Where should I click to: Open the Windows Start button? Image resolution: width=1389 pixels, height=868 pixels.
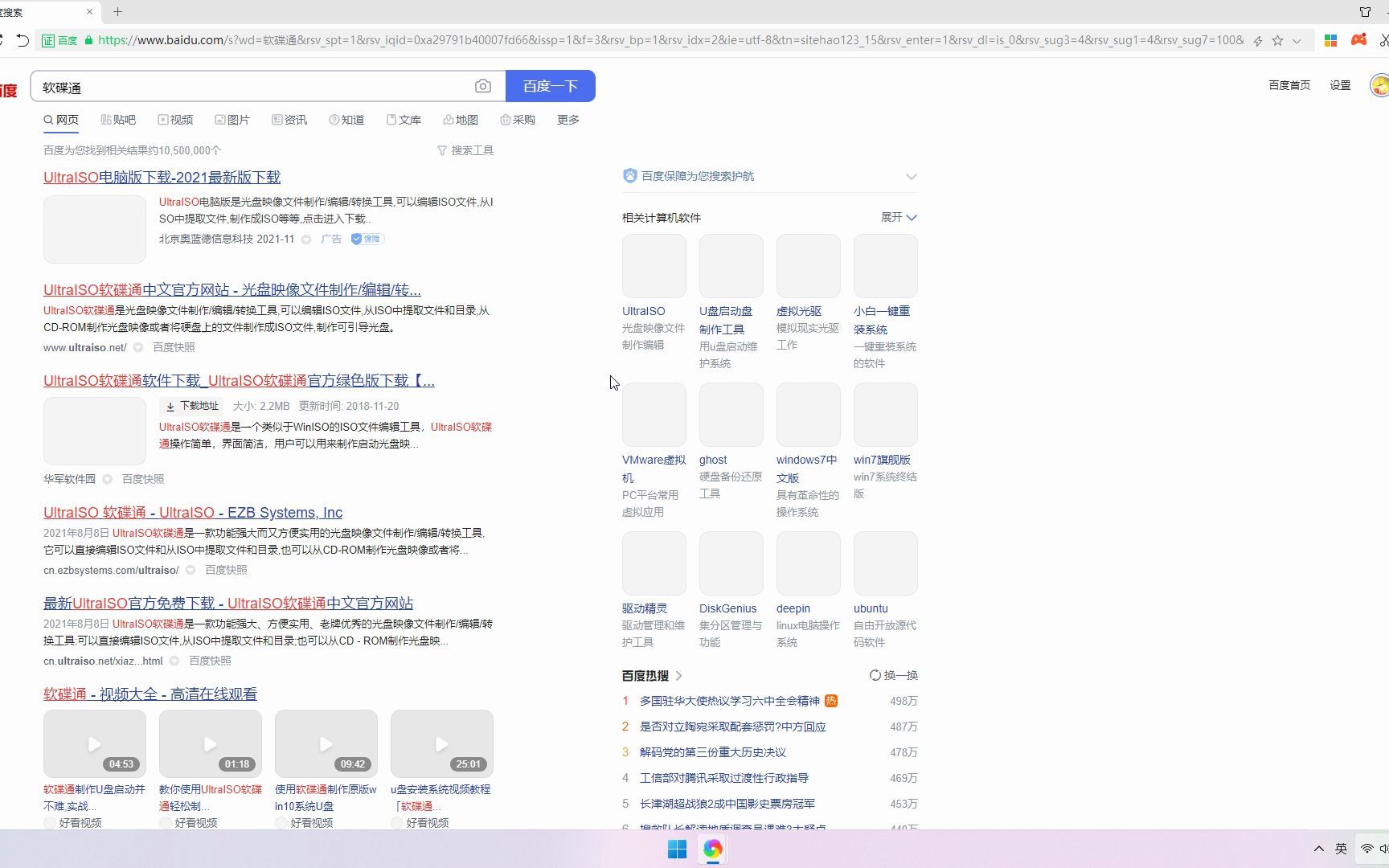coord(677,849)
